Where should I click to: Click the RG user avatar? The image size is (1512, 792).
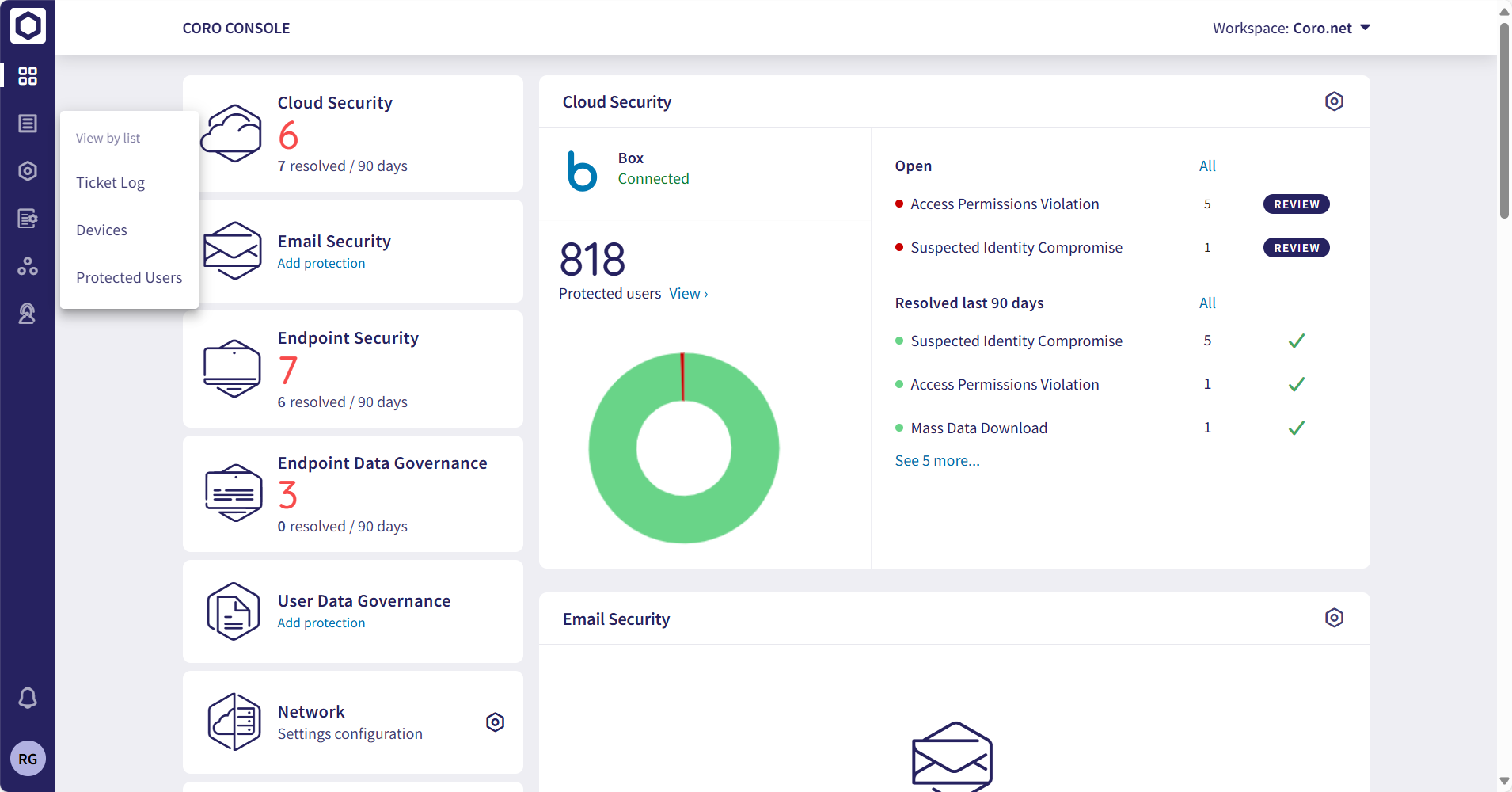pos(28,759)
